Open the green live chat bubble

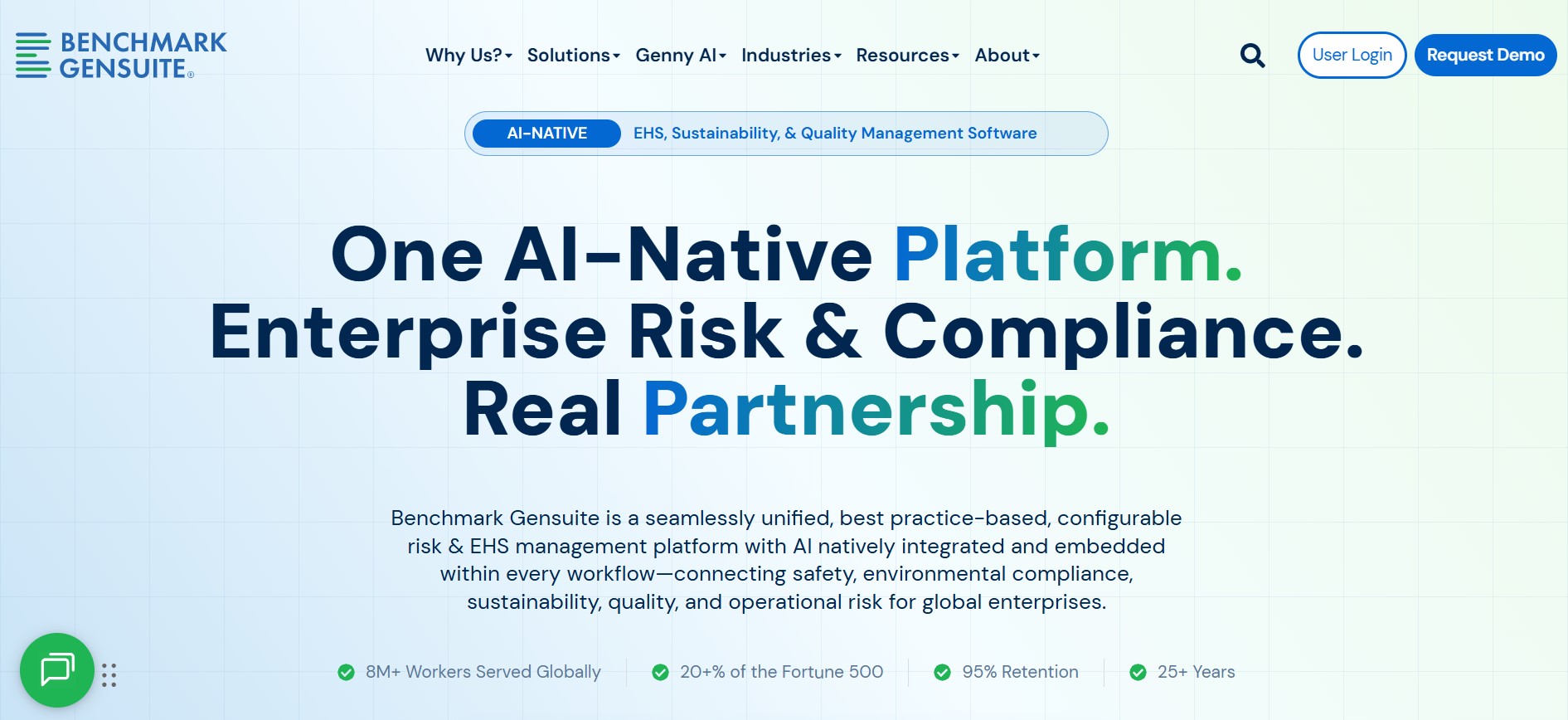[57, 670]
